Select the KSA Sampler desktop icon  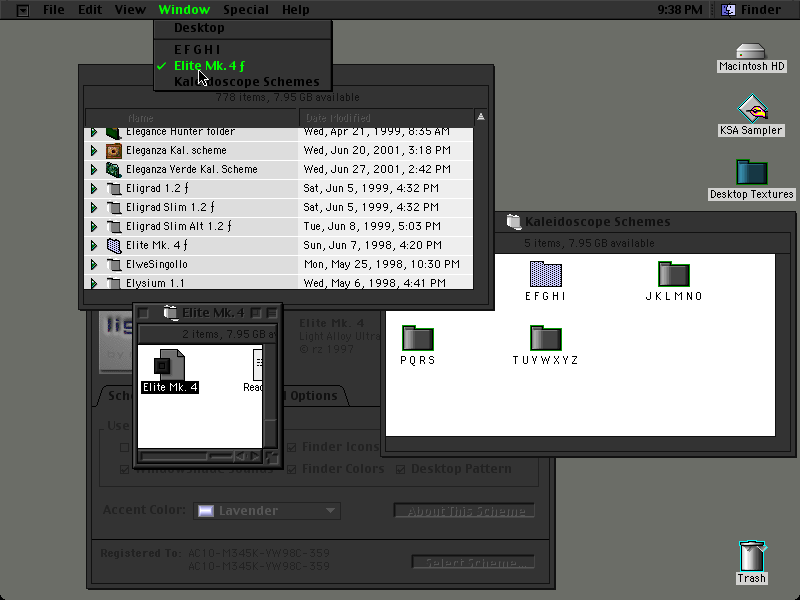pyautogui.click(x=752, y=108)
